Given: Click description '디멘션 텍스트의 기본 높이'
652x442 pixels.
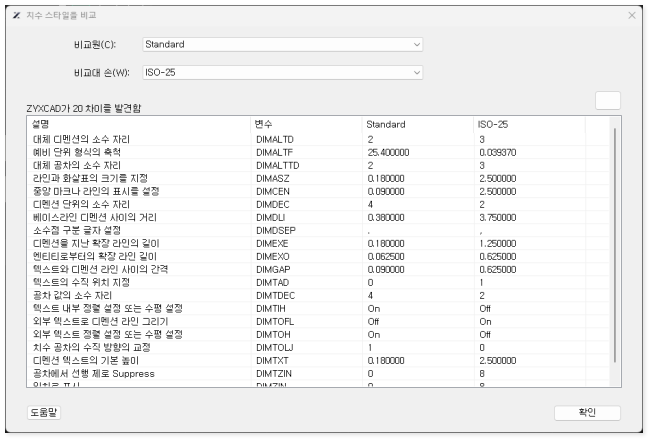Looking at the screenshot, I should point(86,361).
